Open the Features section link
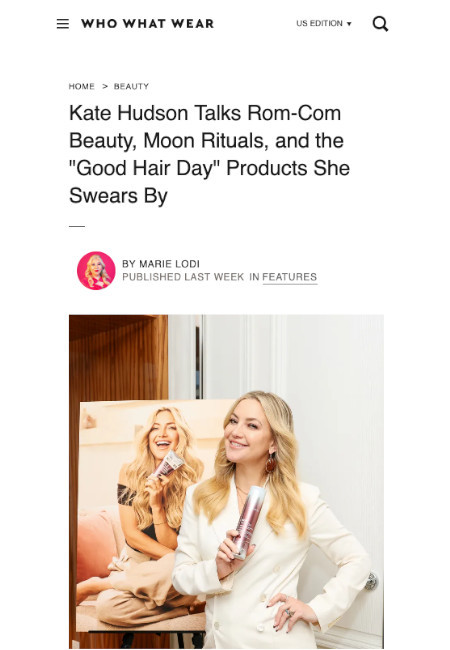Image resolution: width=450 pixels, height=650 pixels. pos(290,277)
